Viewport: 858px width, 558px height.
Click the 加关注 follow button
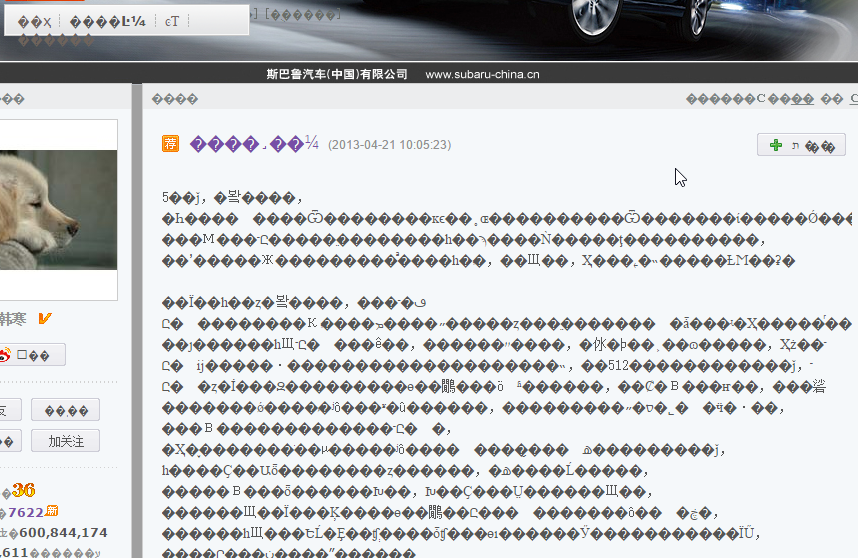tap(66, 441)
